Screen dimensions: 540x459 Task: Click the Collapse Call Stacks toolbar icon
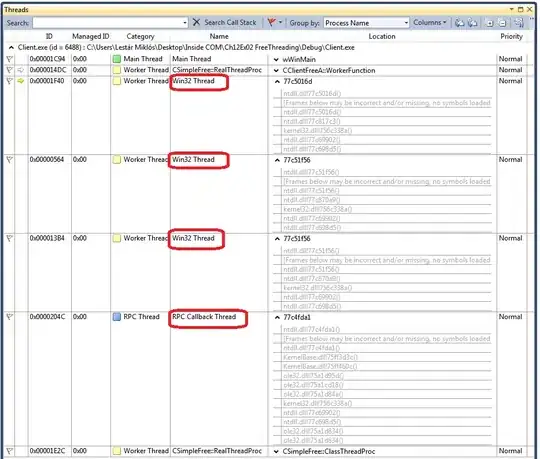[x=472, y=23]
